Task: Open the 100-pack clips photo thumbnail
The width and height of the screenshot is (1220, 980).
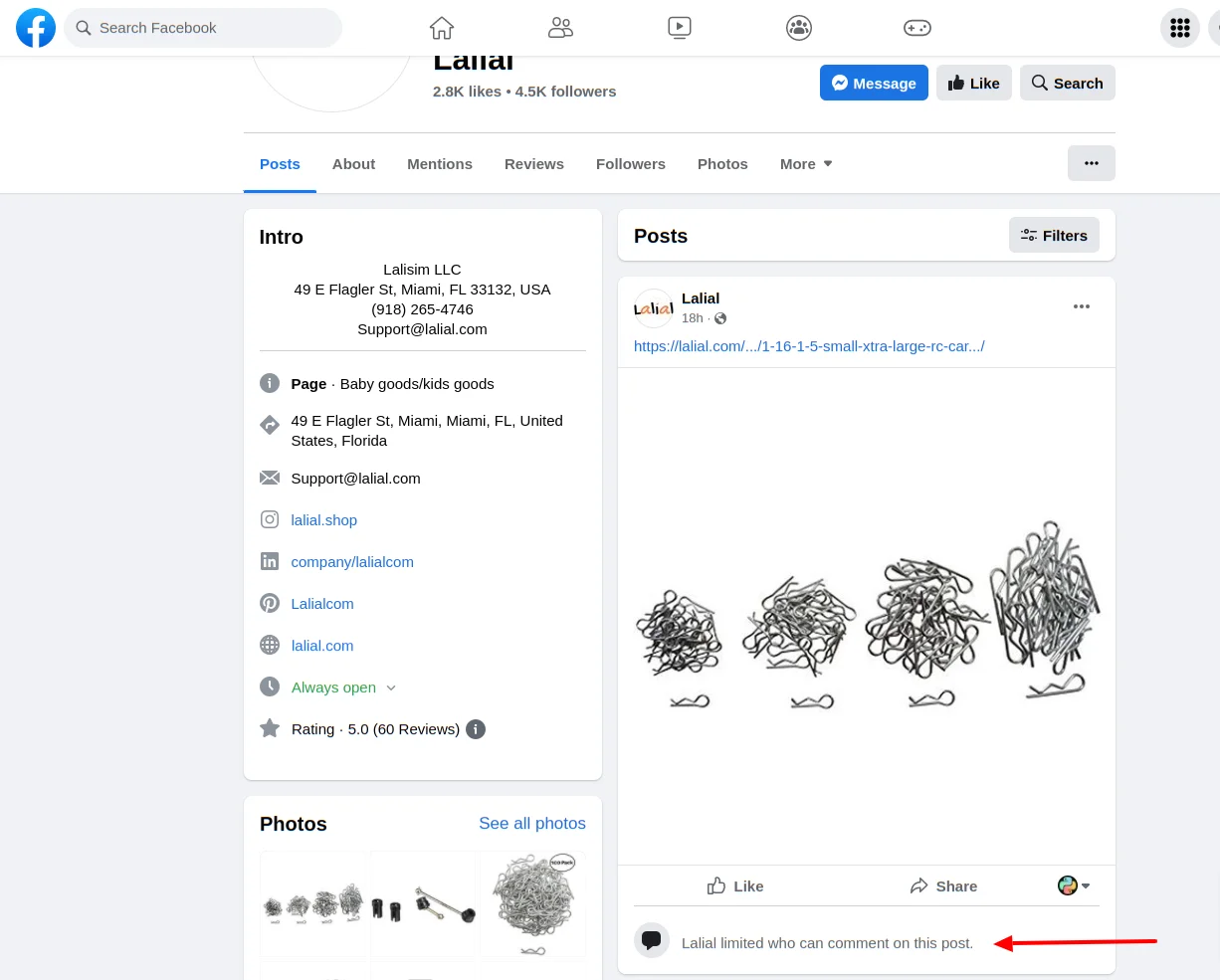Action: (x=532, y=903)
